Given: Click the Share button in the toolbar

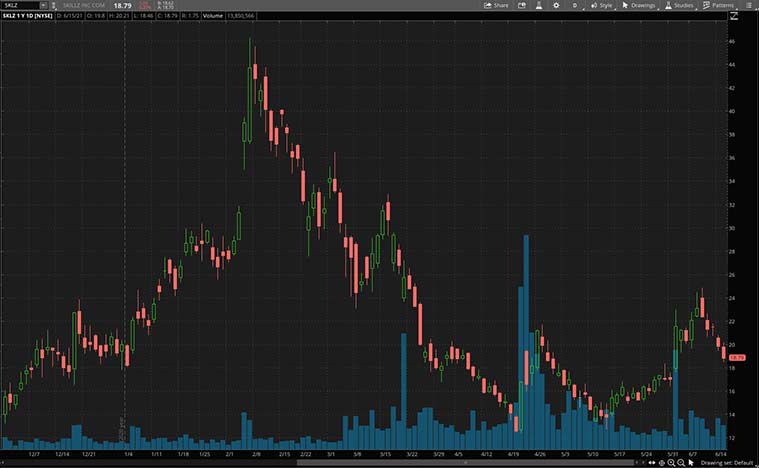Looking at the screenshot, I should 495,5.
